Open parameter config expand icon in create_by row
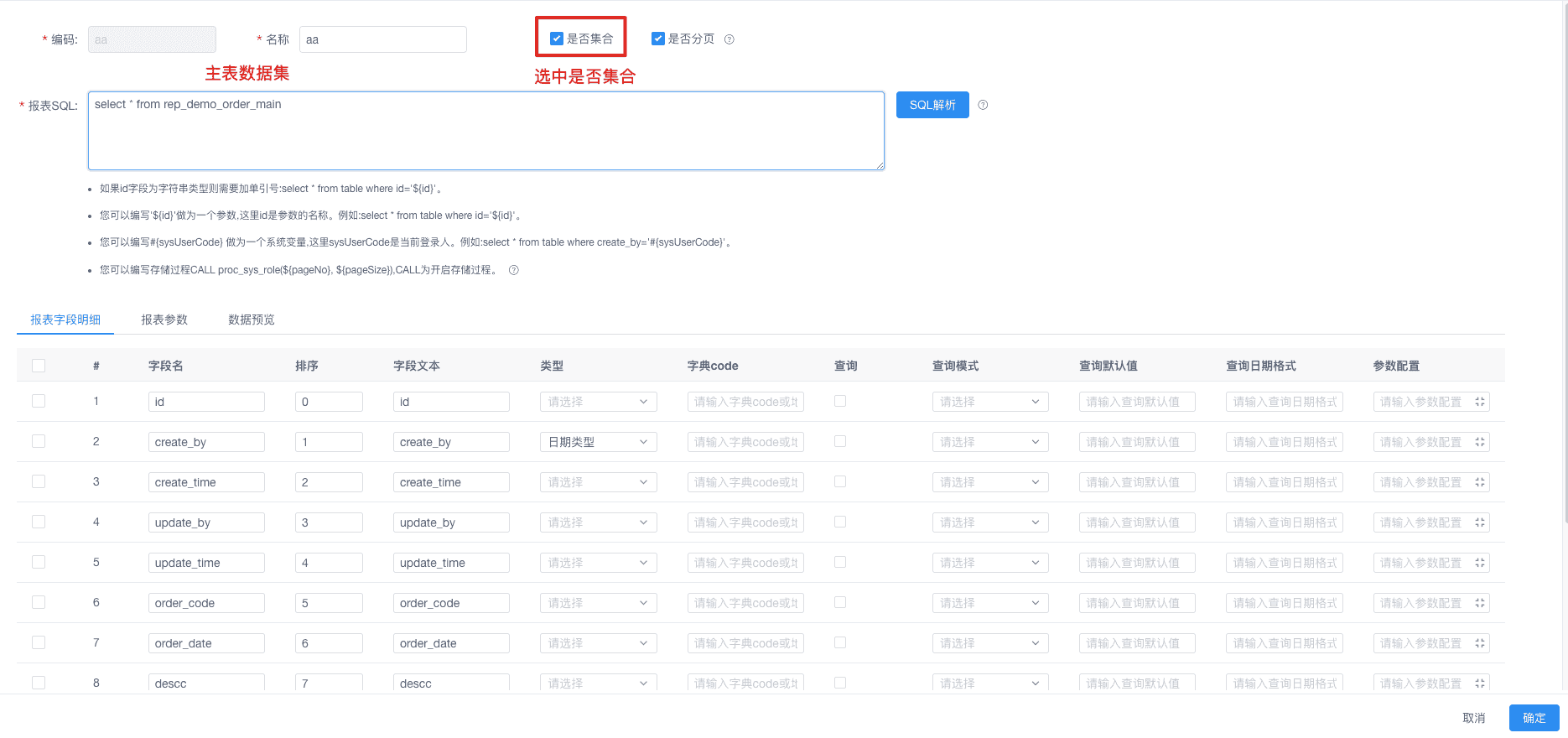This screenshot has height=738, width=1568. click(x=1480, y=442)
